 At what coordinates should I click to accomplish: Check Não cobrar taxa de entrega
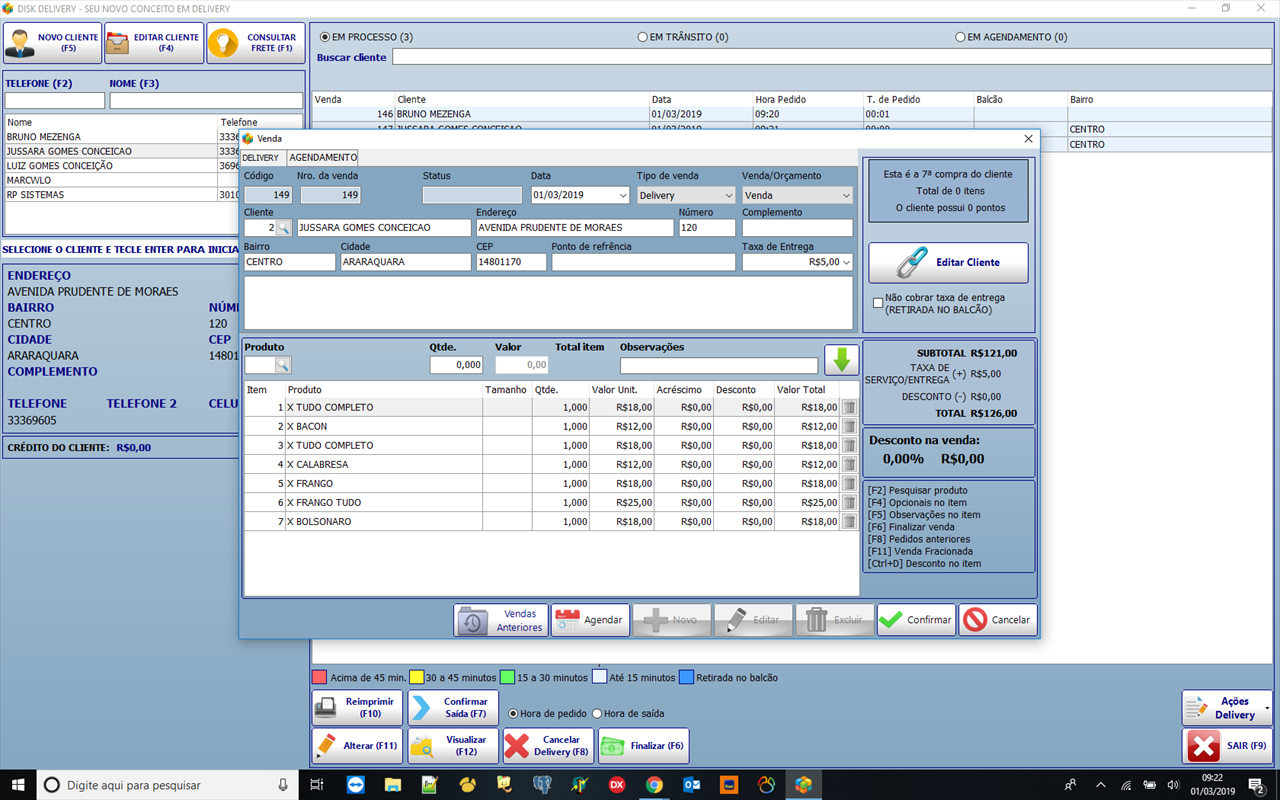tap(878, 303)
